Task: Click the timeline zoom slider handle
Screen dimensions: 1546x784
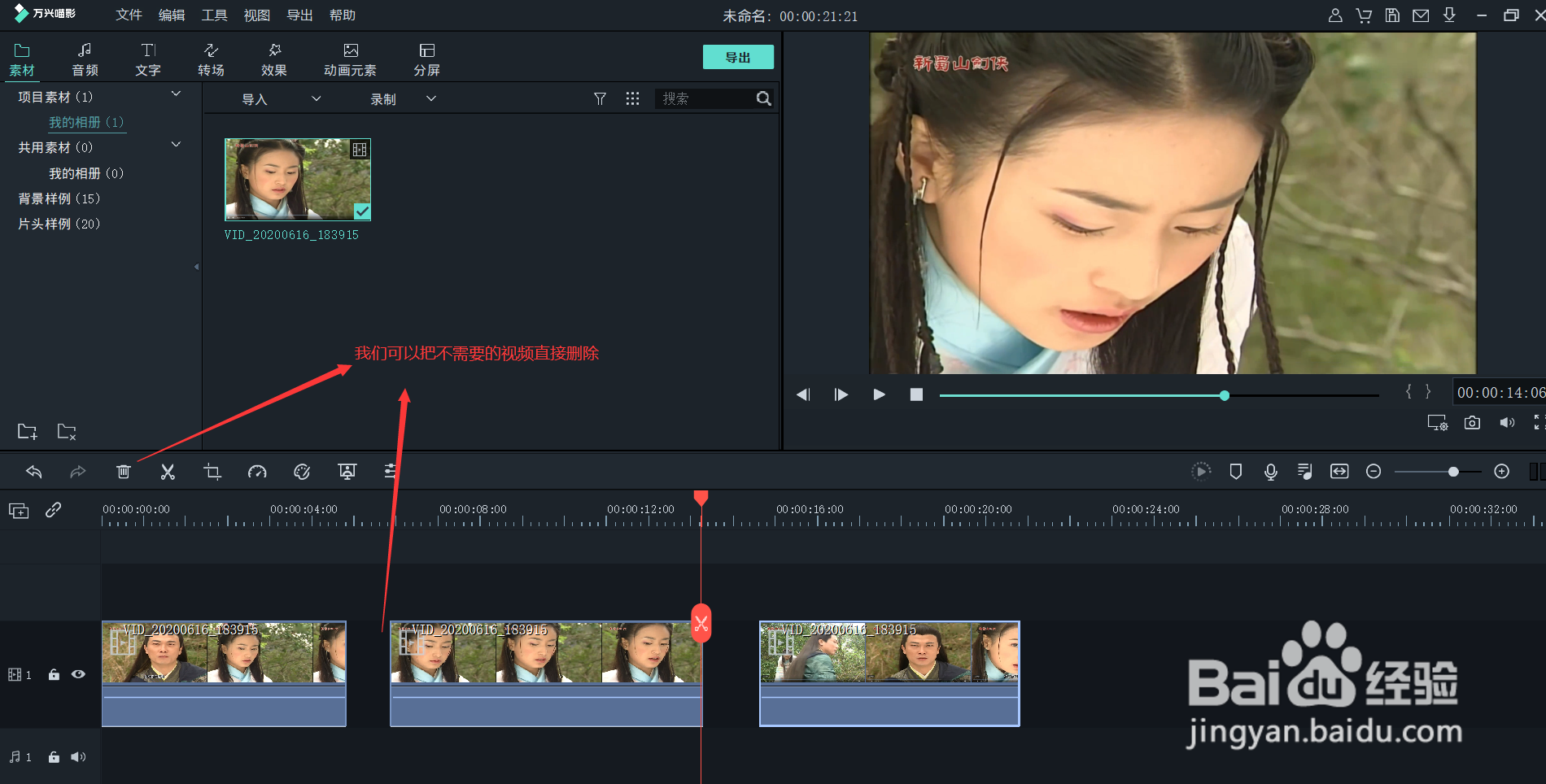Action: [1453, 472]
